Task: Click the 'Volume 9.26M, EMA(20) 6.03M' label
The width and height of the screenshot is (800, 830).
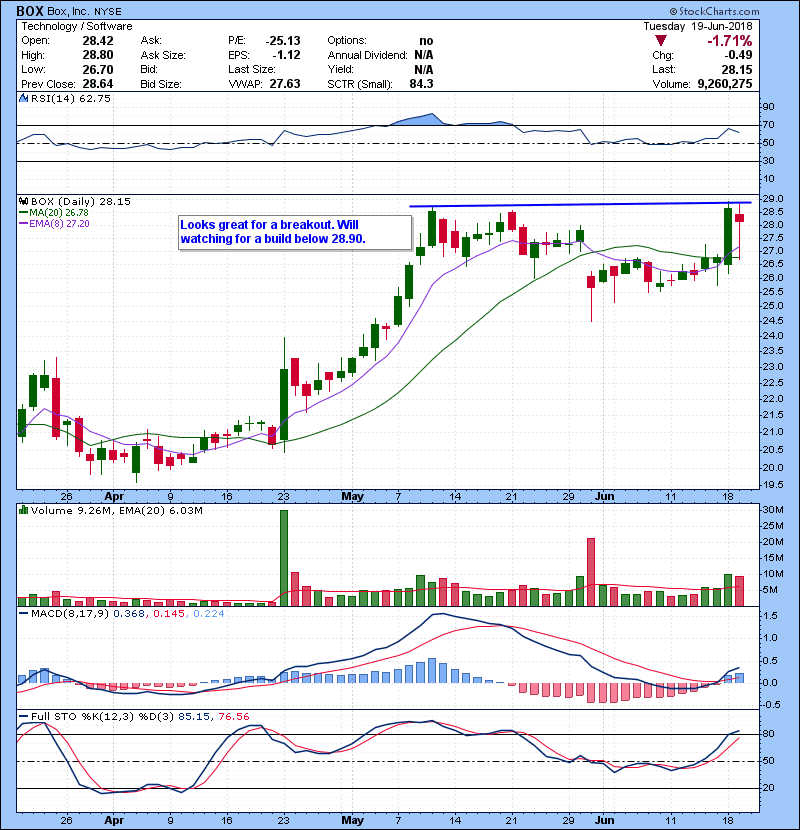Action: [x=116, y=510]
